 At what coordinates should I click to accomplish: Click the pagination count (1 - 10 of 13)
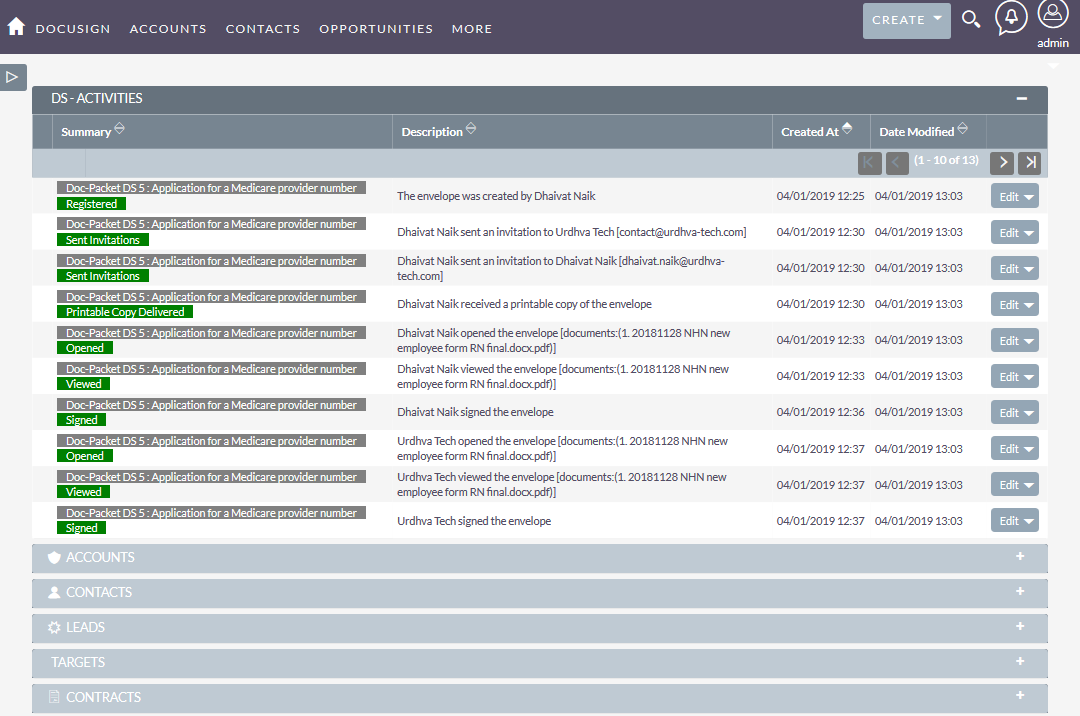click(x=946, y=160)
